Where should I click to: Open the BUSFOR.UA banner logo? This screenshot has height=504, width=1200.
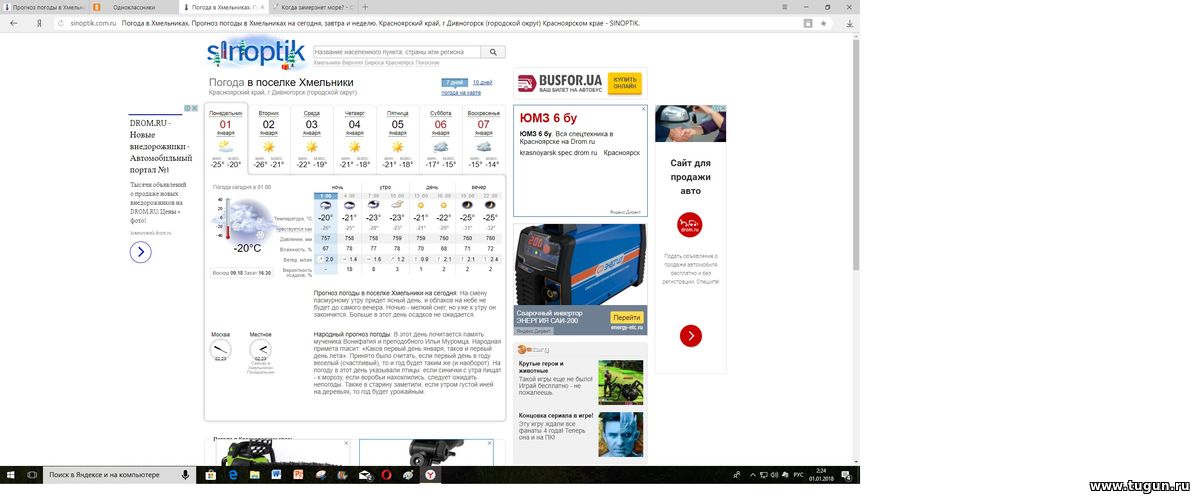(x=559, y=83)
